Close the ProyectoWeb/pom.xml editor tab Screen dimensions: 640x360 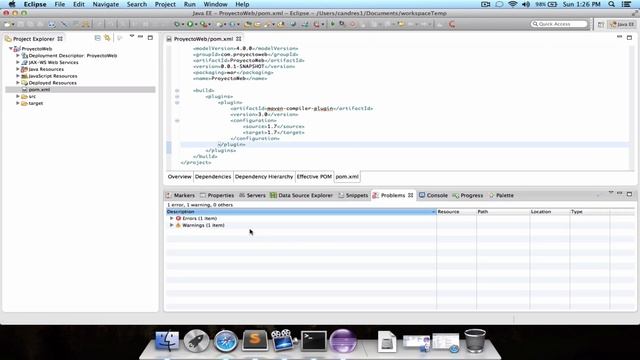(x=238, y=39)
